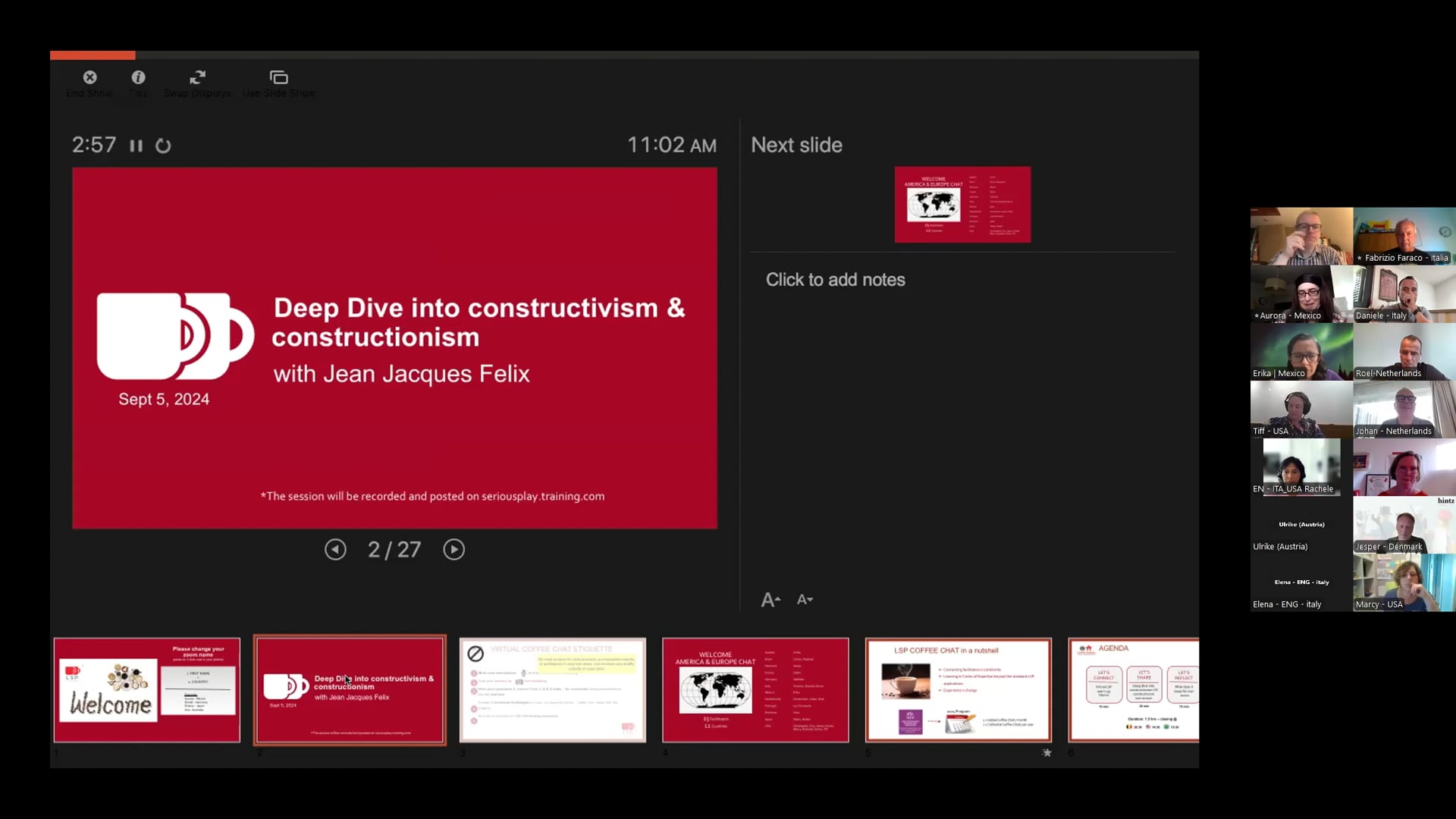Increase the notes text size

(770, 599)
